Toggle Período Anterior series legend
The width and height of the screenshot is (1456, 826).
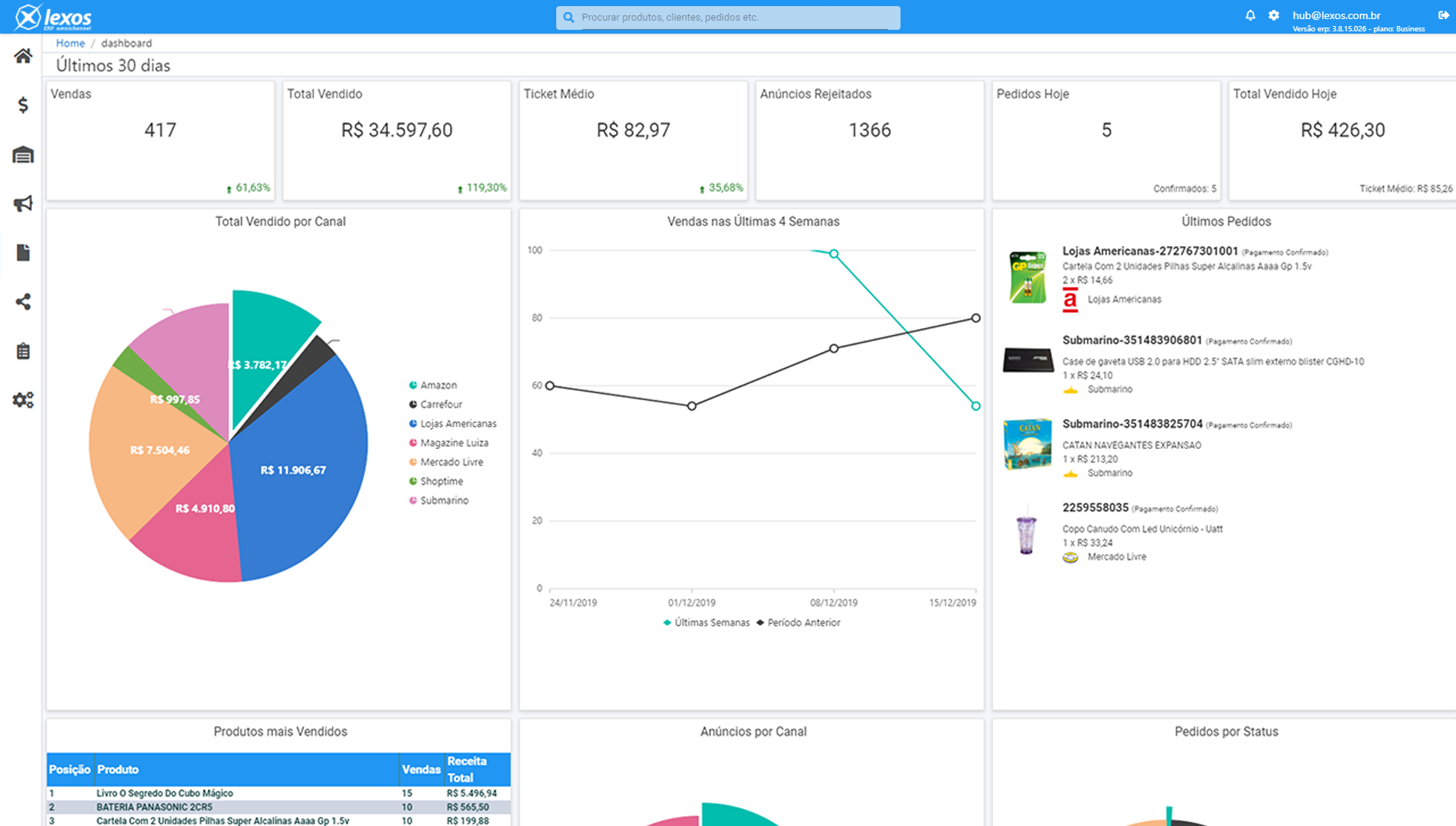click(x=798, y=623)
